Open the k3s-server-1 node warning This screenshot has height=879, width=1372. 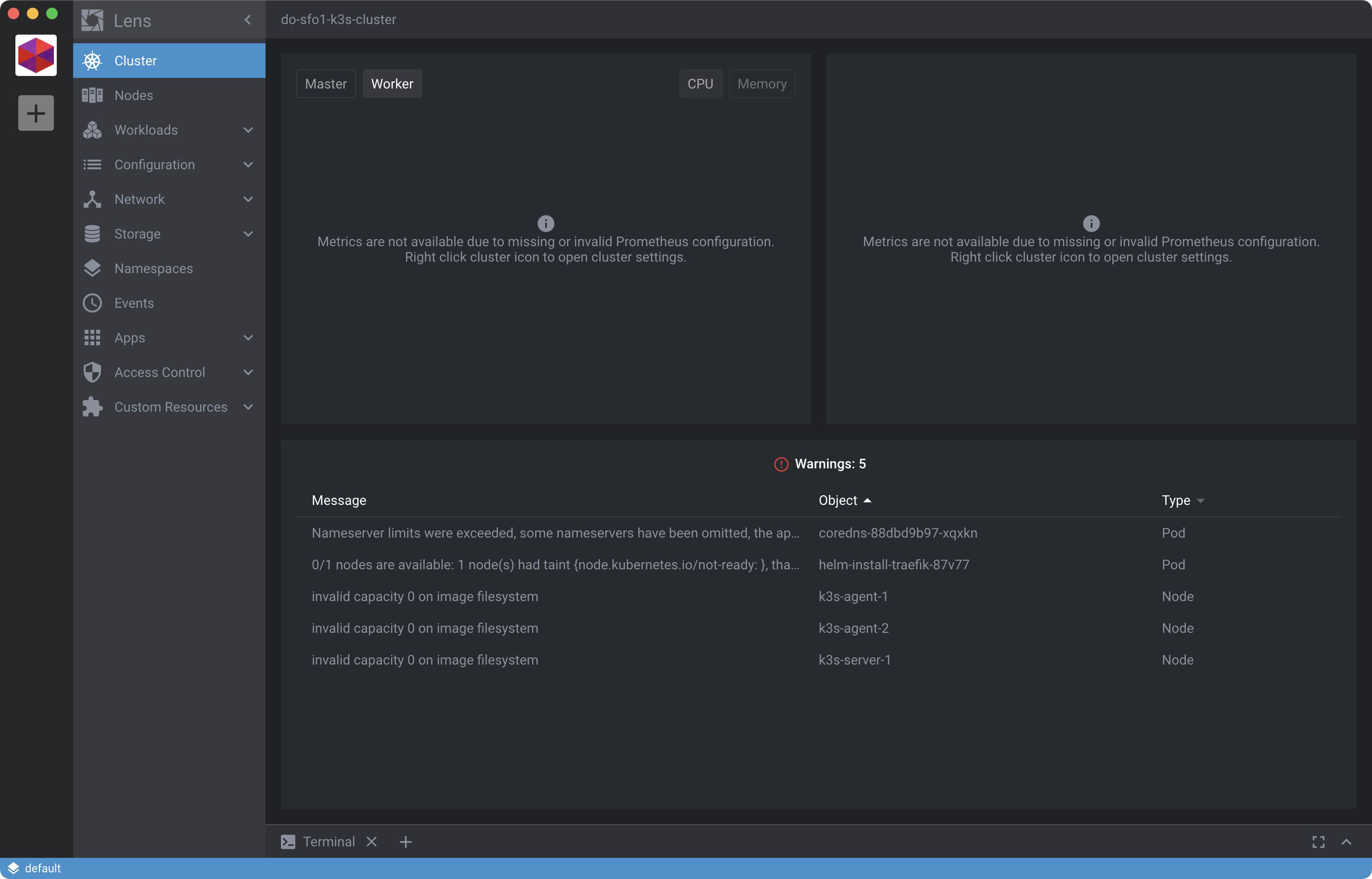(818, 660)
